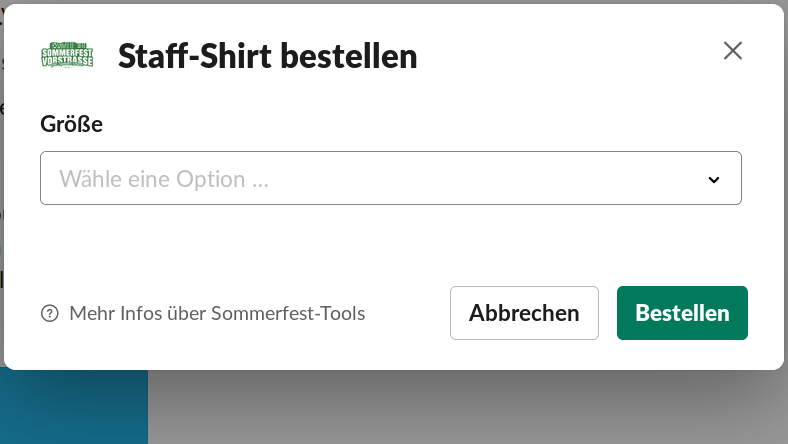The height and width of the screenshot is (444, 788).
Task: Click the "Größe" field label
Action: [x=71, y=124]
